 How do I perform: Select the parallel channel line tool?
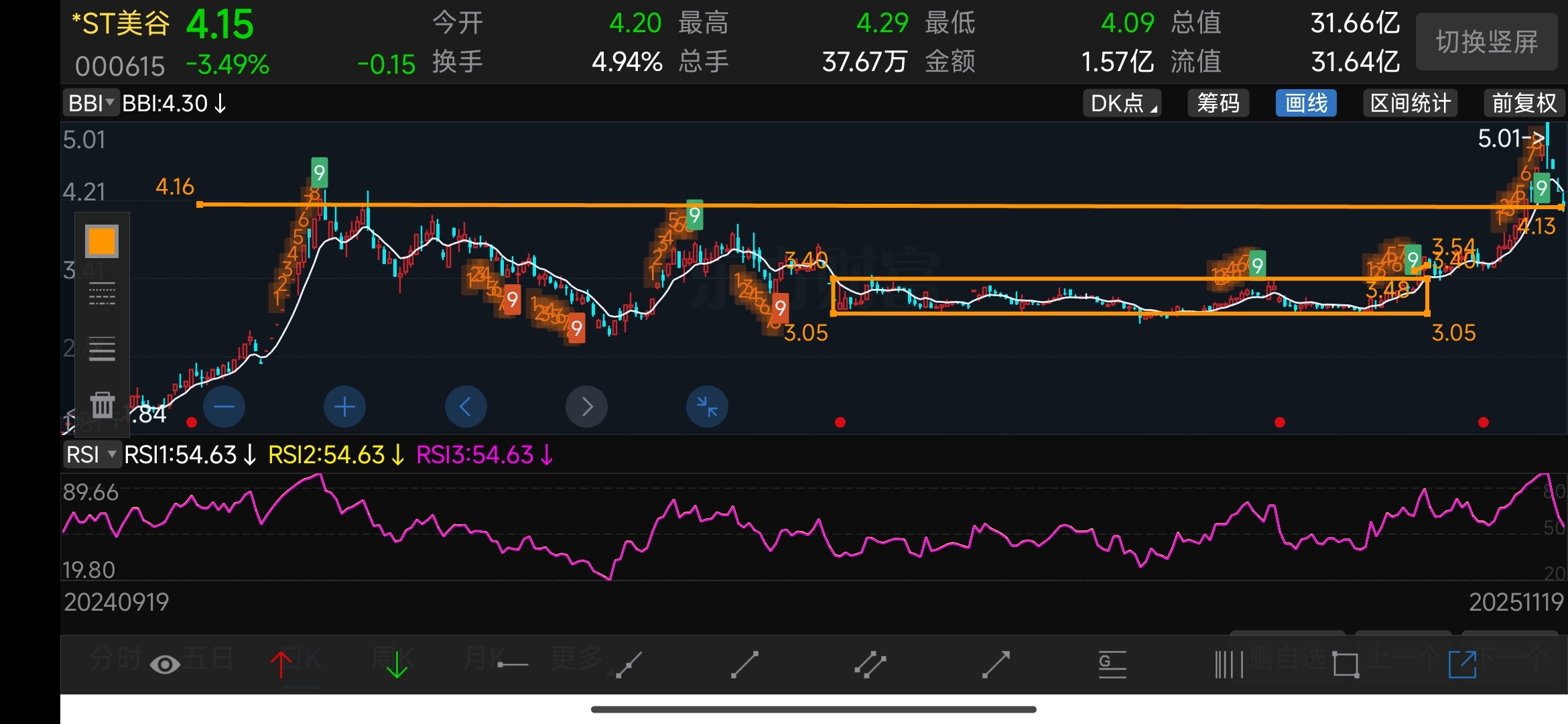click(870, 664)
